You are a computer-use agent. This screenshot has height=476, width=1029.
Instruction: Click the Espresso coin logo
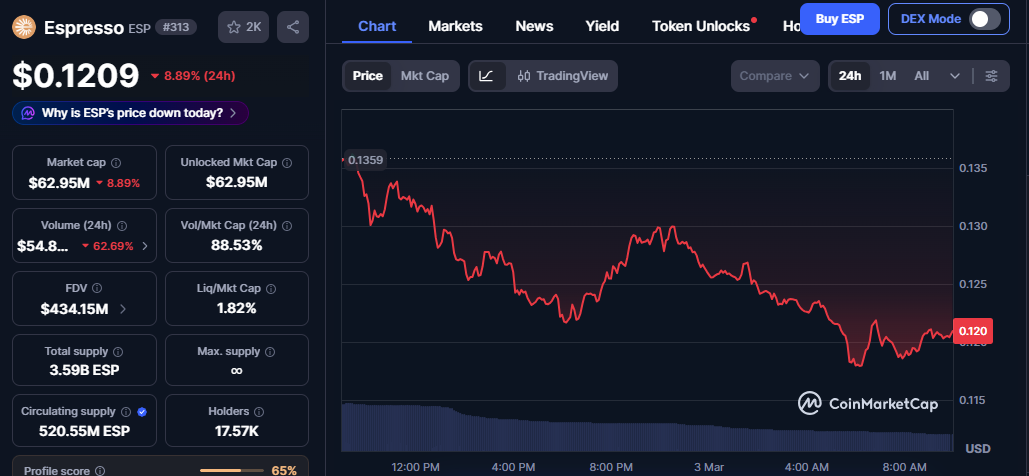point(24,27)
